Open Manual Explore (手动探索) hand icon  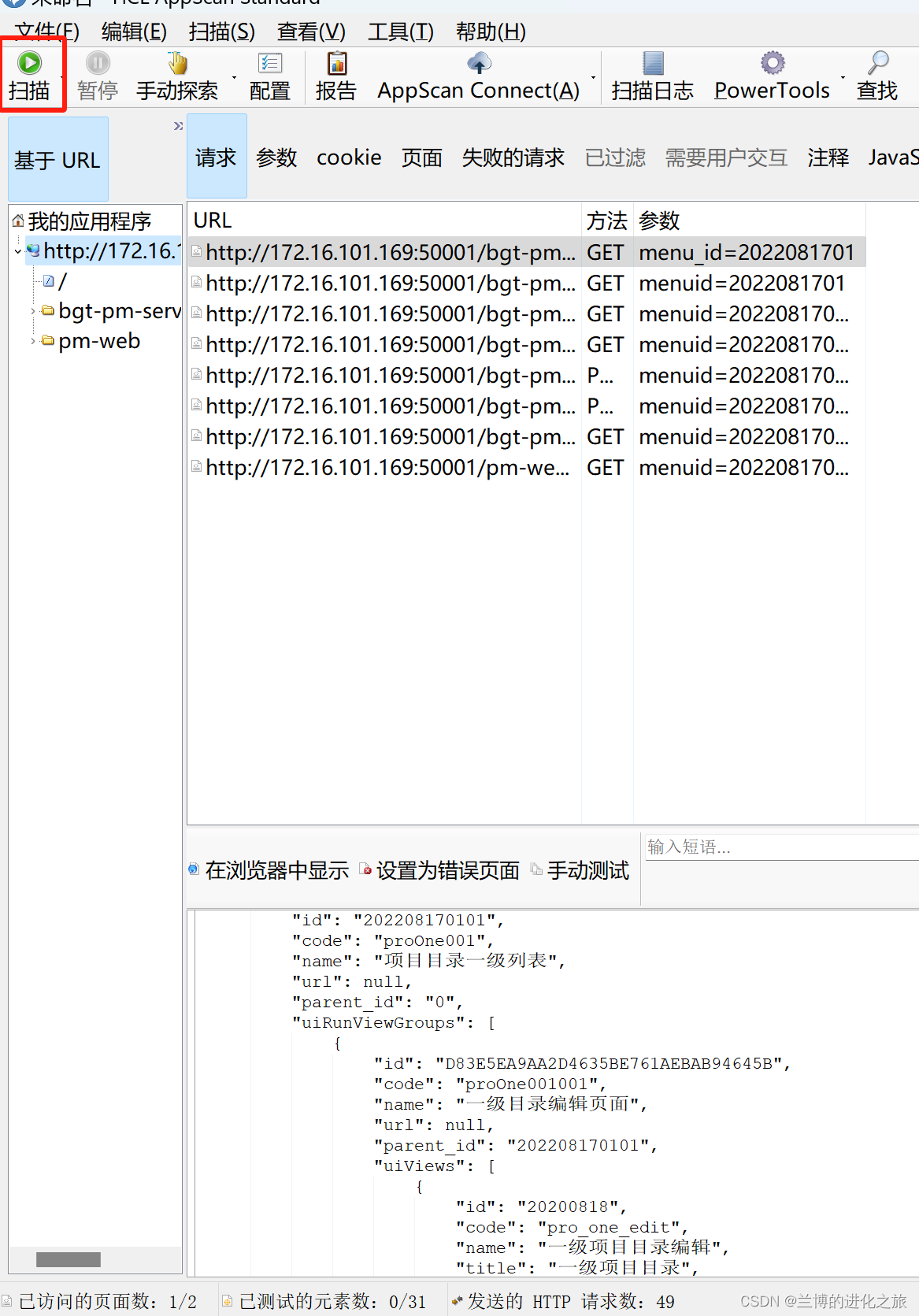click(x=177, y=63)
